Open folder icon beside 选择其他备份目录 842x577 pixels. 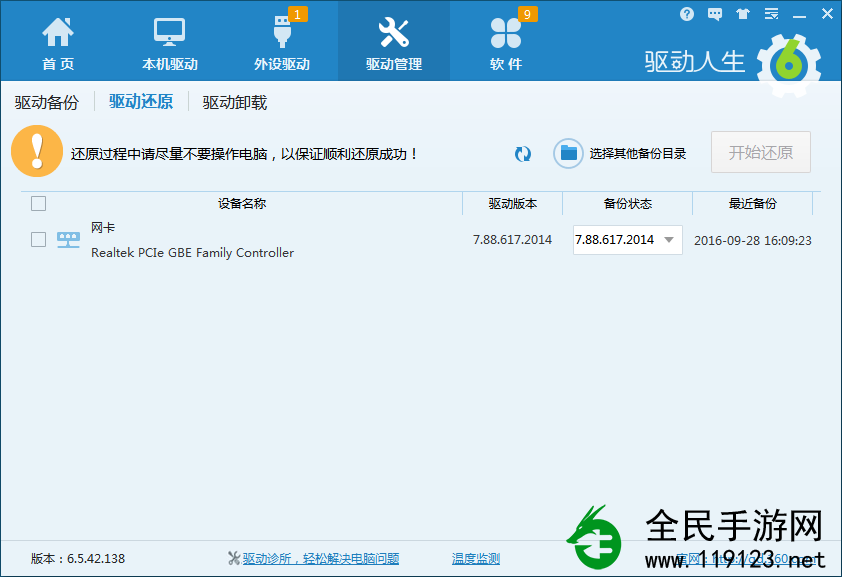[x=567, y=154]
